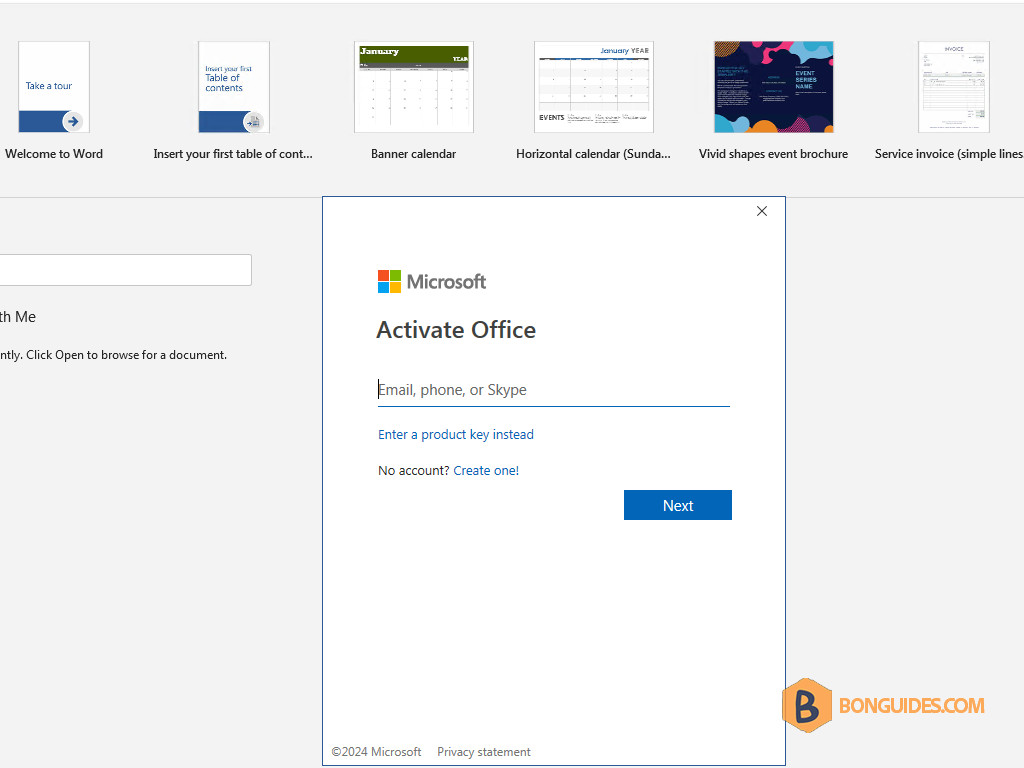The width and height of the screenshot is (1024, 768).
Task: Follow the Create one! account link
Action: 486,470
